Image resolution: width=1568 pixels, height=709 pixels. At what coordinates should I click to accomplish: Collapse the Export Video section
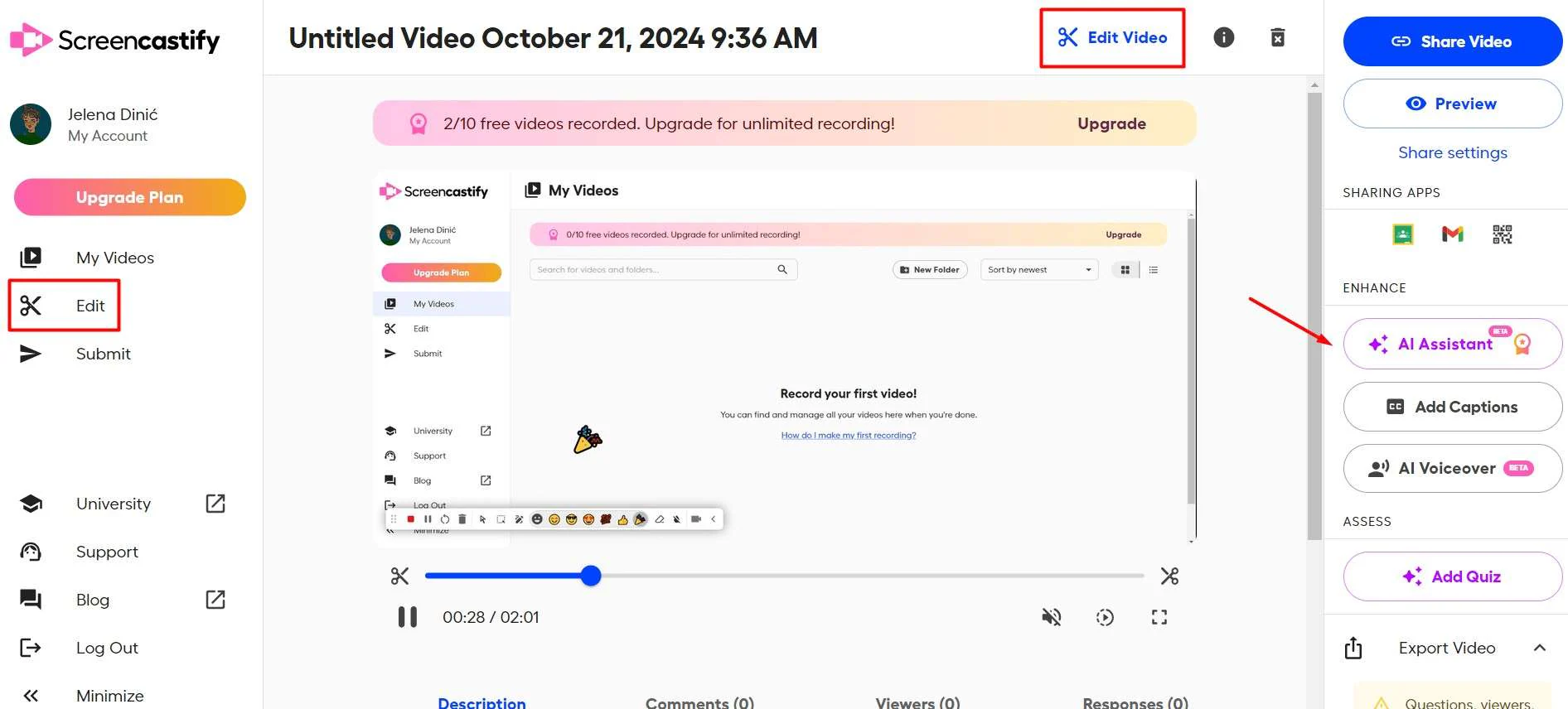pos(1540,648)
